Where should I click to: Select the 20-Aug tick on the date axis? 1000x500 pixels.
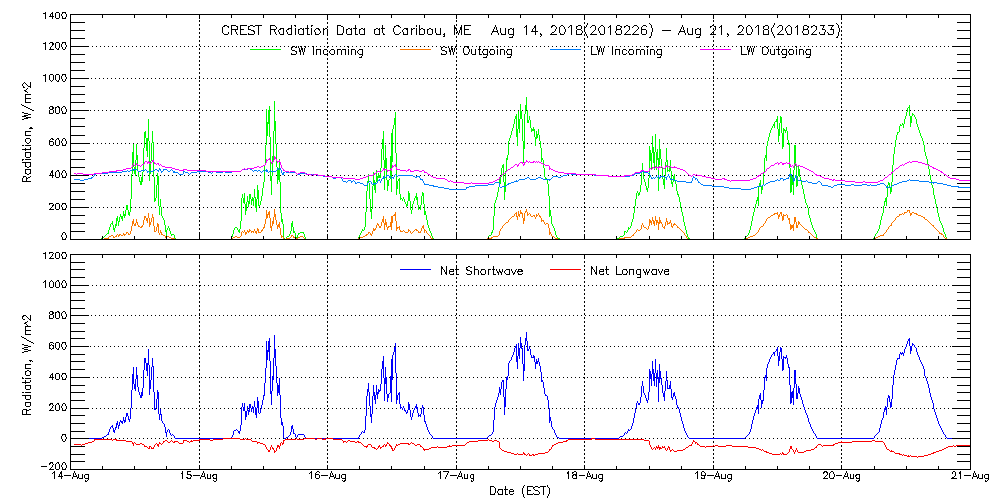[842, 476]
